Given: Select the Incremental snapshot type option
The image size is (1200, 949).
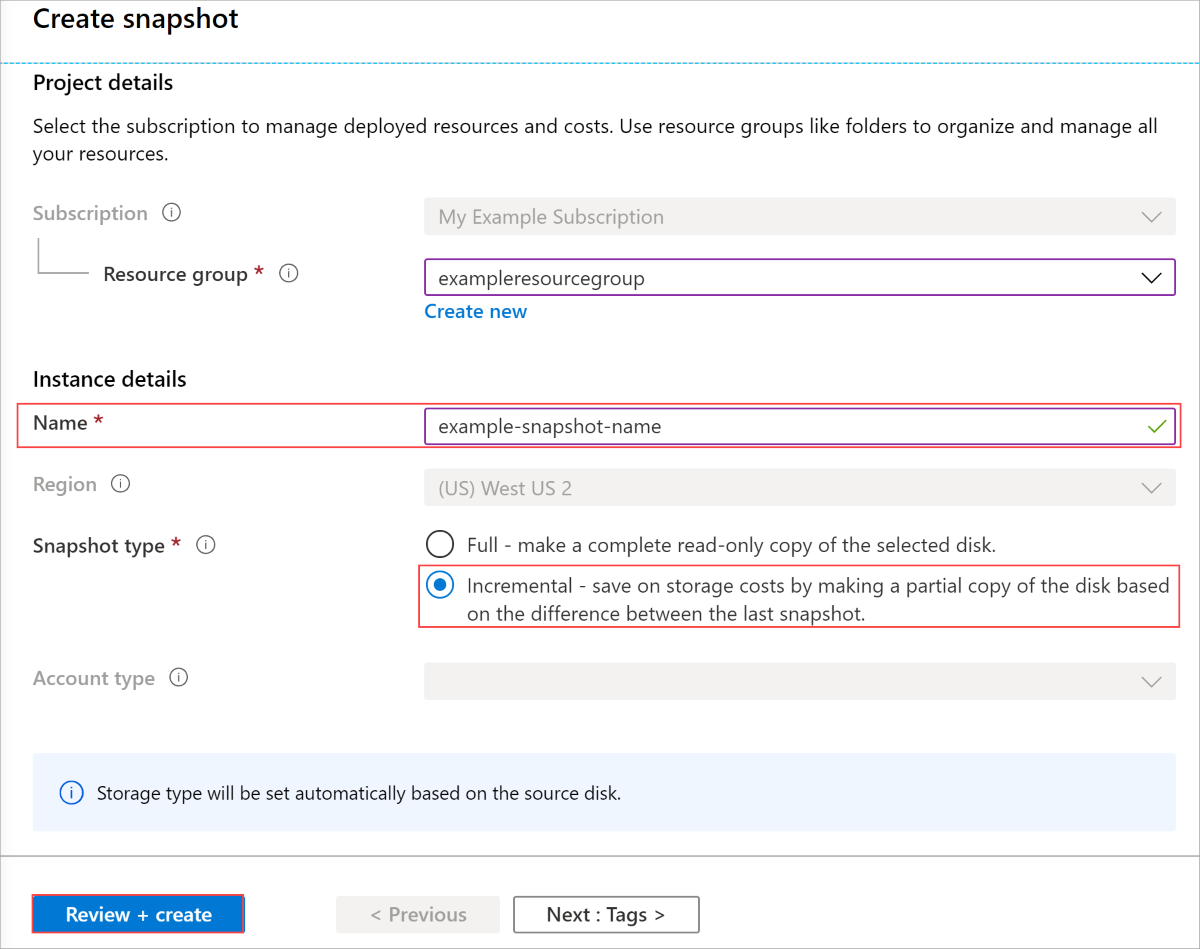Looking at the screenshot, I should click(x=440, y=585).
